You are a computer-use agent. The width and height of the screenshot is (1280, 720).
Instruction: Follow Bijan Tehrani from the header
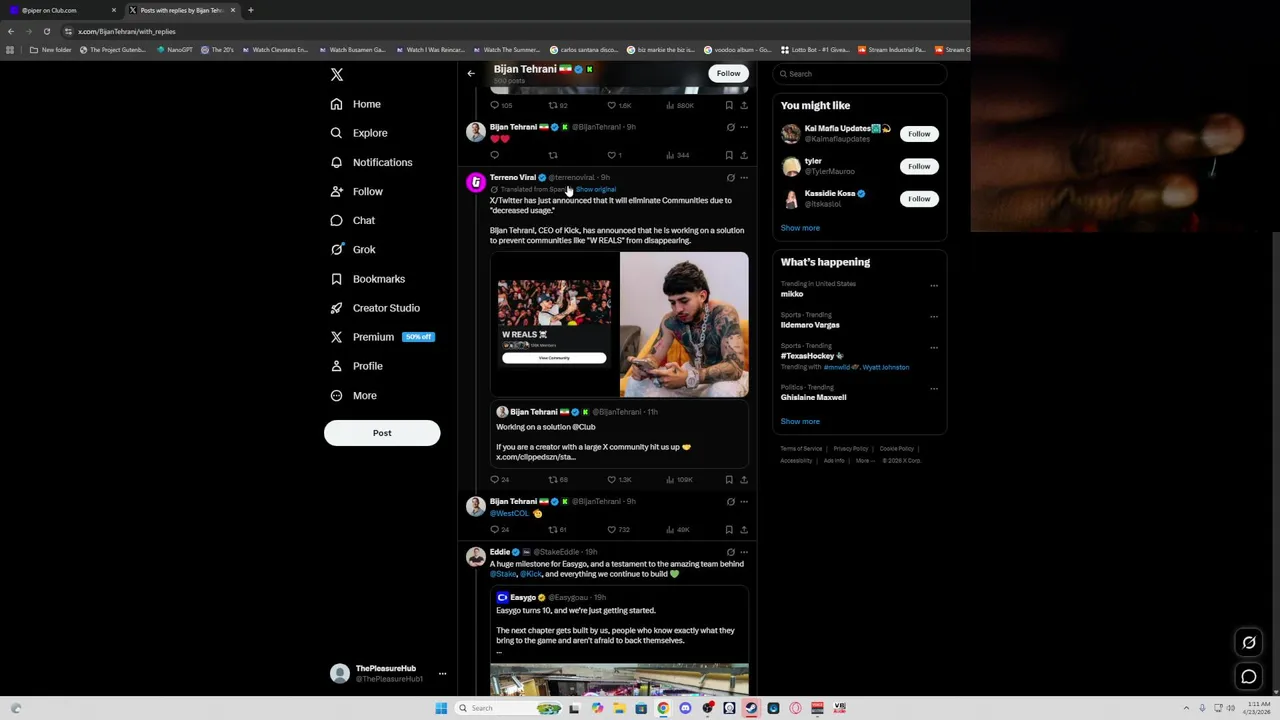728,73
